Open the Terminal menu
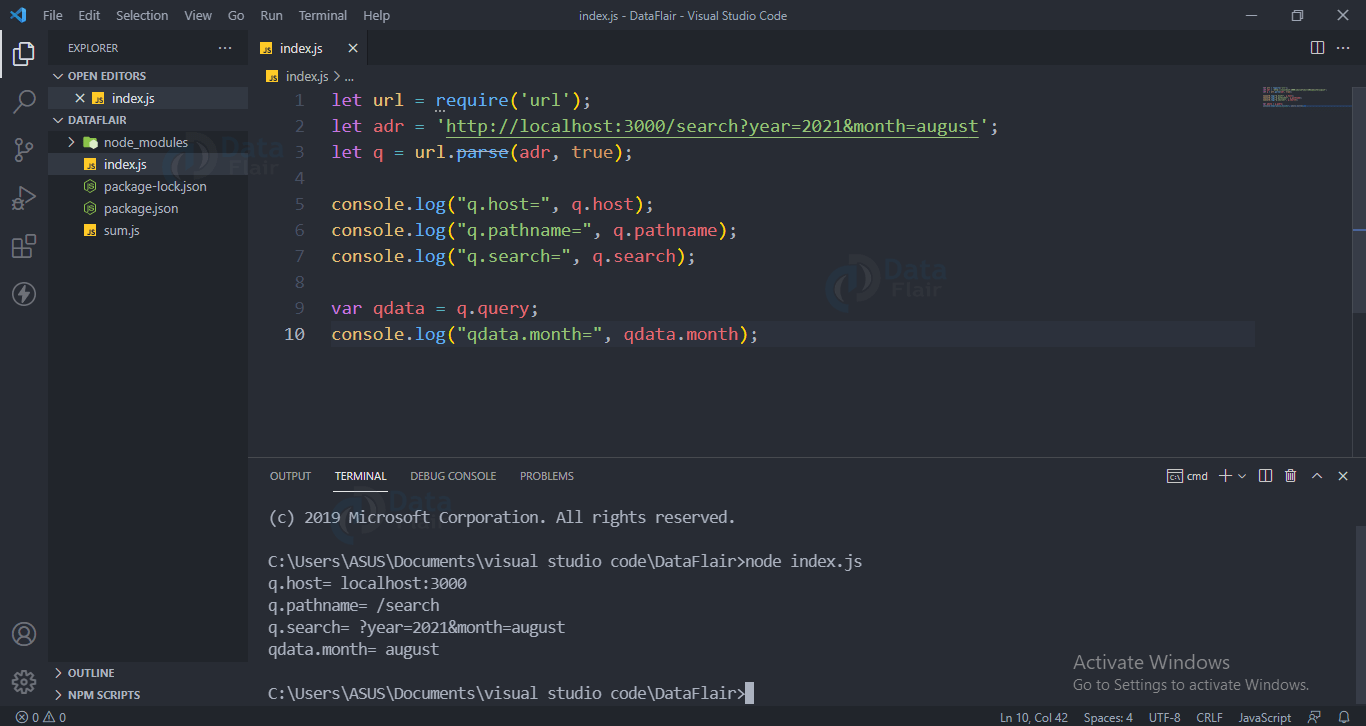Viewport: 1366px width, 726px height. point(322,15)
